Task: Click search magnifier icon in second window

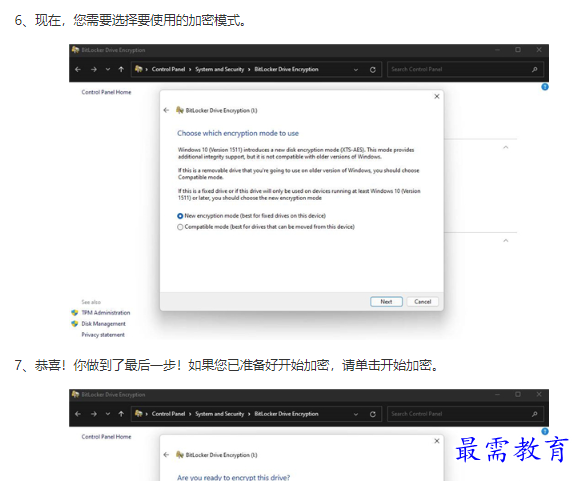Action: [x=535, y=414]
